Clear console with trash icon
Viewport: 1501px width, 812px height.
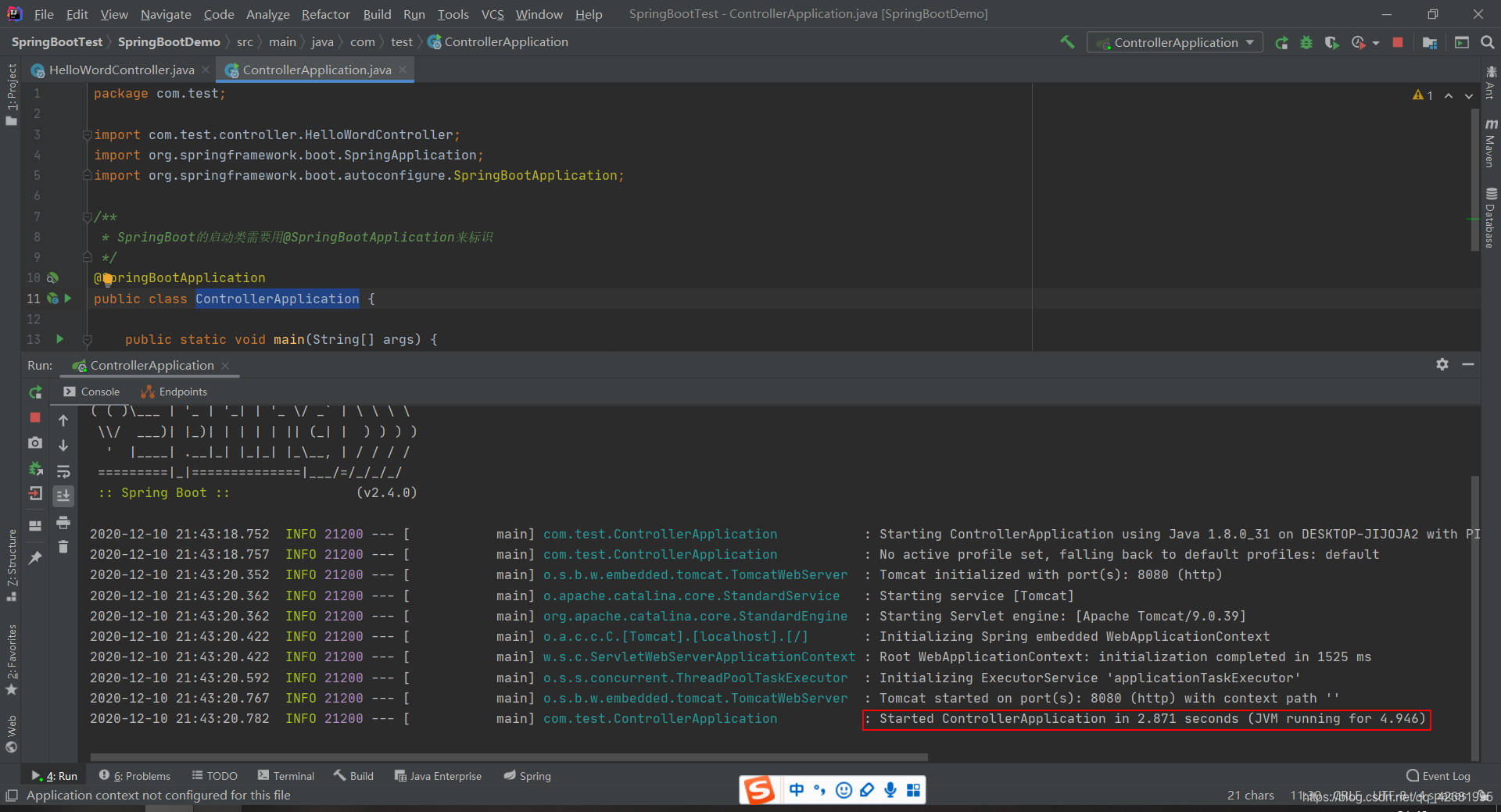click(x=63, y=547)
